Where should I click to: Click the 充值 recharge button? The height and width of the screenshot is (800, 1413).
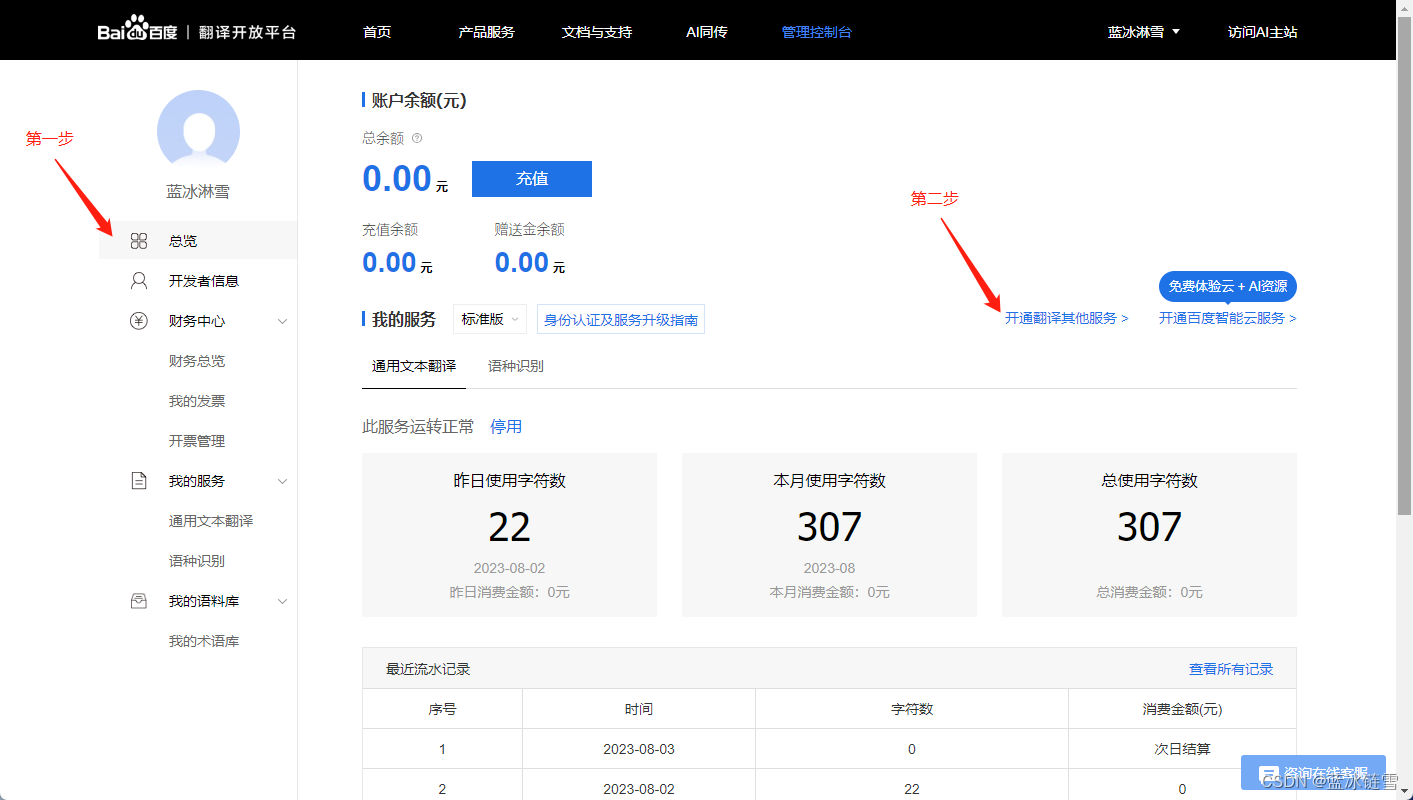click(532, 178)
